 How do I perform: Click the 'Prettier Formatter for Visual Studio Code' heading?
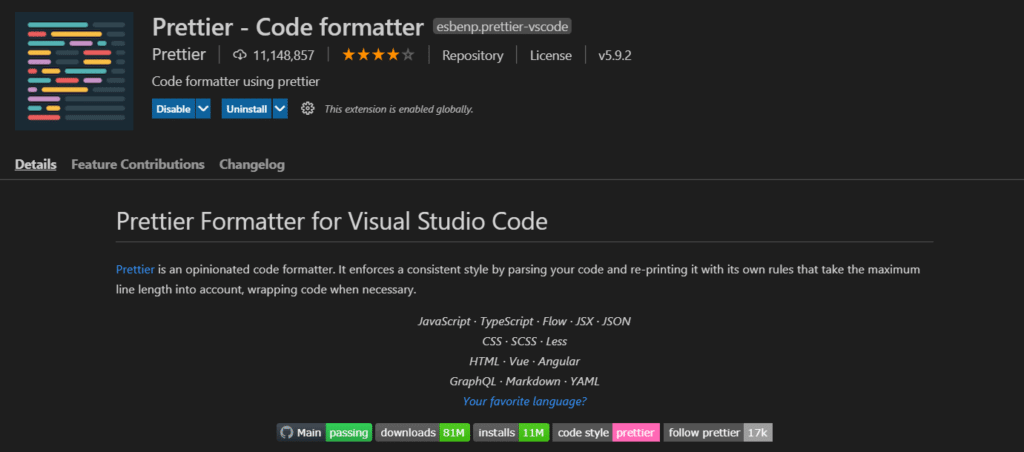click(x=332, y=221)
